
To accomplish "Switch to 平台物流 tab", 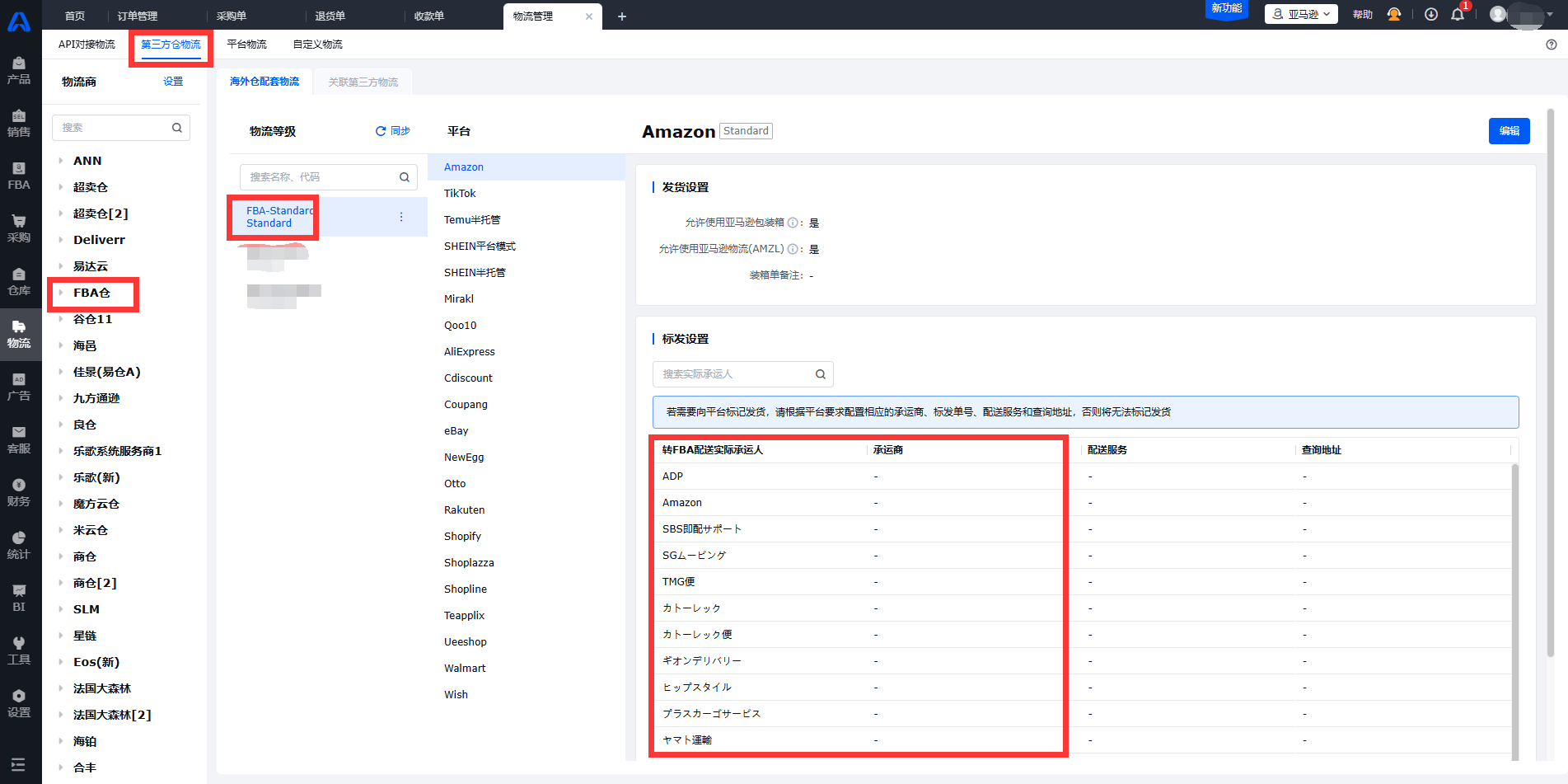I will [247, 45].
